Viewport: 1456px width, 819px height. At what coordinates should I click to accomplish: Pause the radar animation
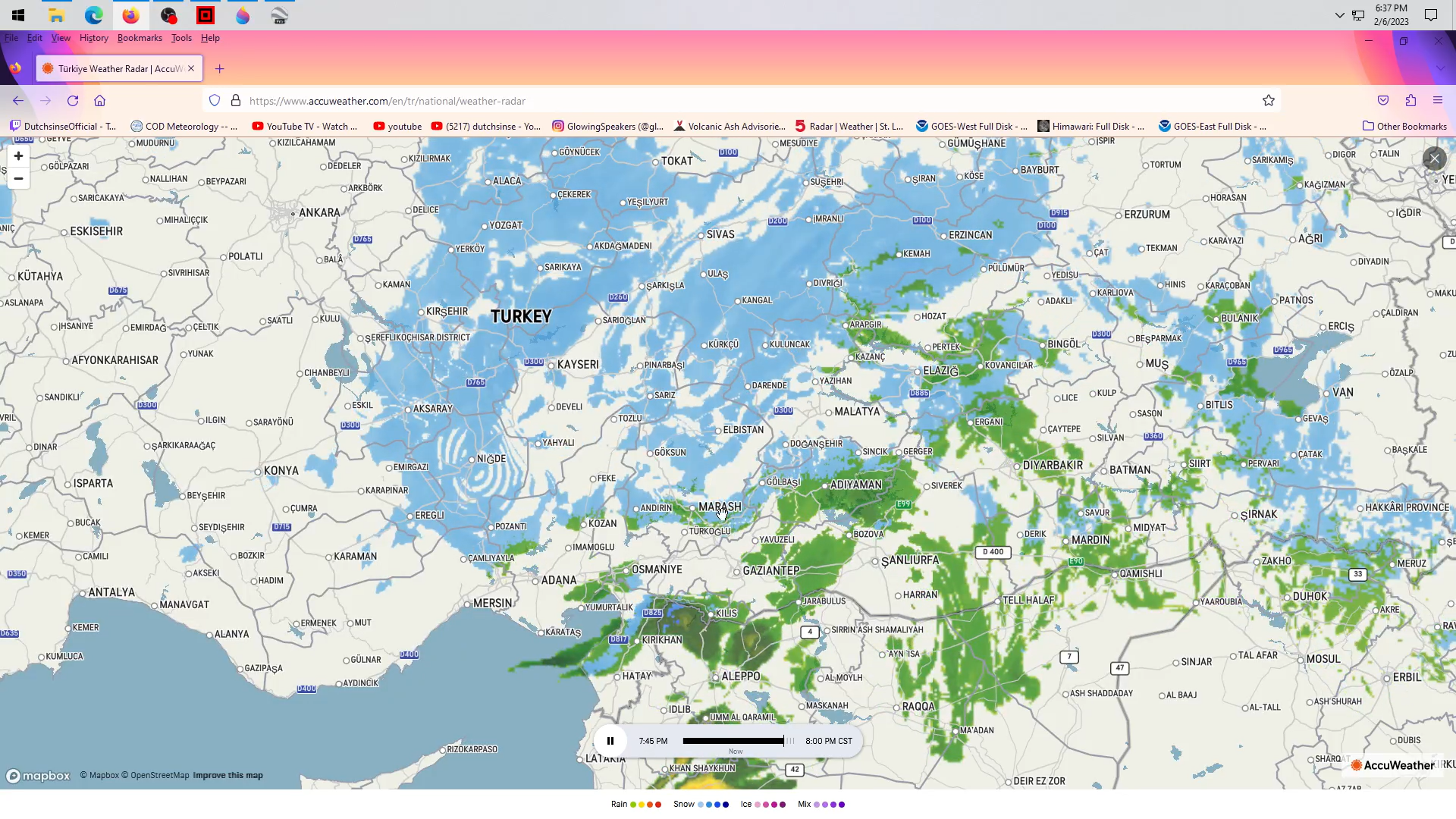coord(610,741)
